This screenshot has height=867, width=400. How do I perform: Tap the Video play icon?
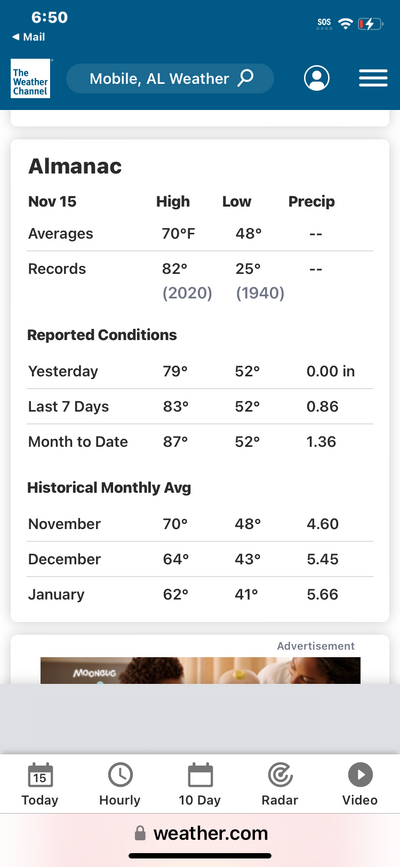[360, 775]
